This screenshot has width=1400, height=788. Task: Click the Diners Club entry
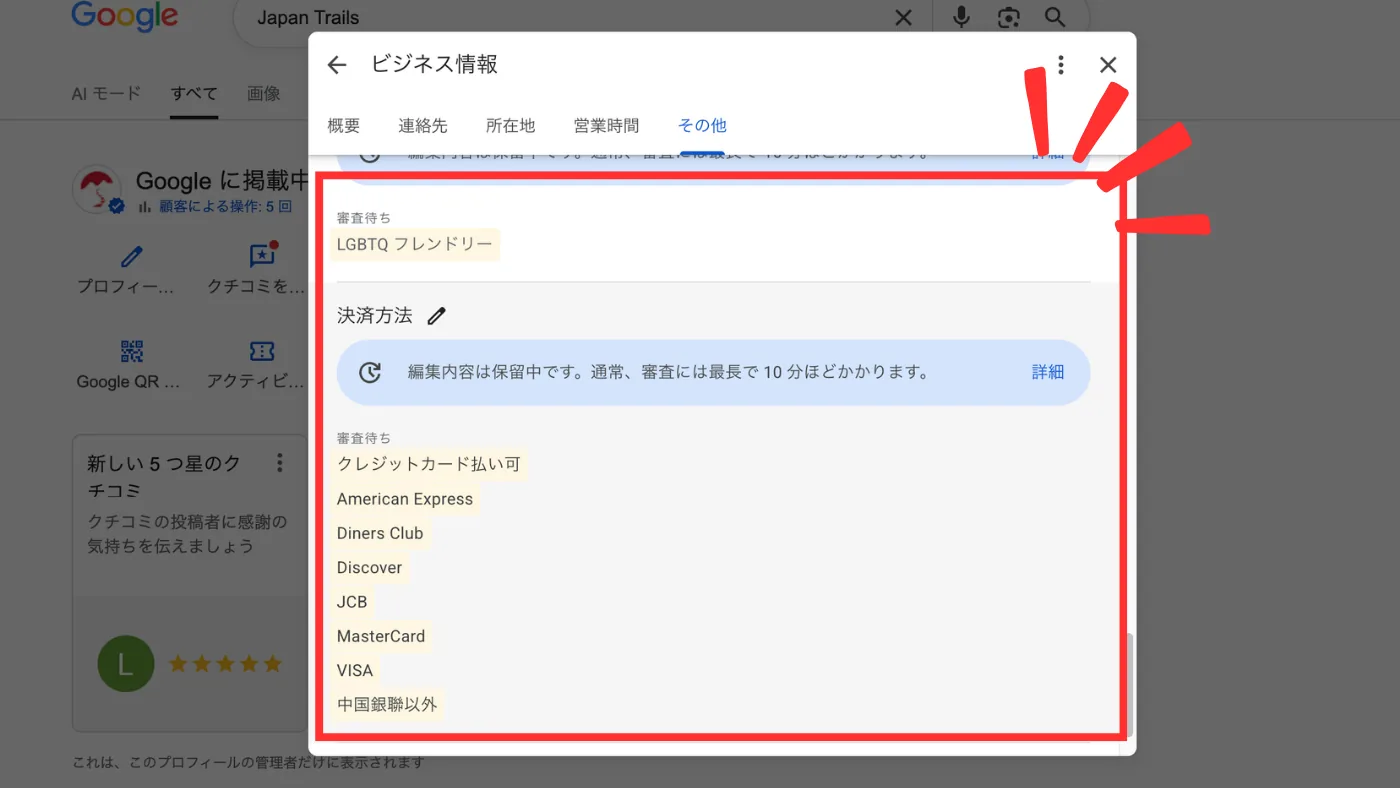(380, 533)
